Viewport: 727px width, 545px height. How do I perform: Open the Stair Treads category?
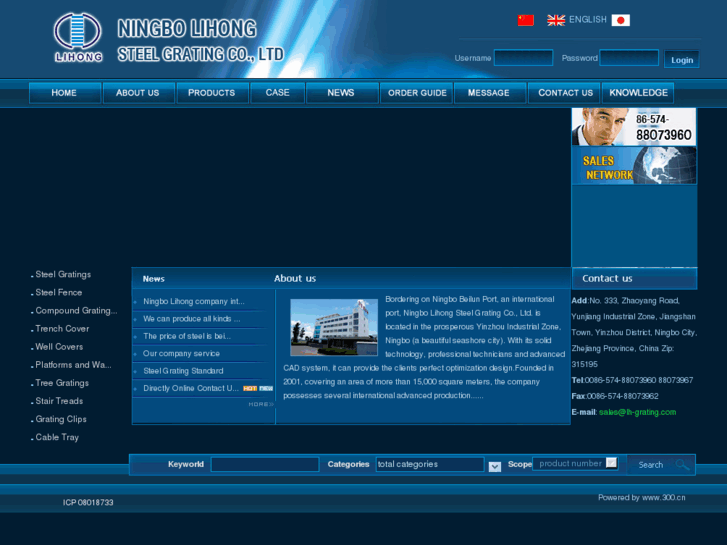(x=59, y=401)
